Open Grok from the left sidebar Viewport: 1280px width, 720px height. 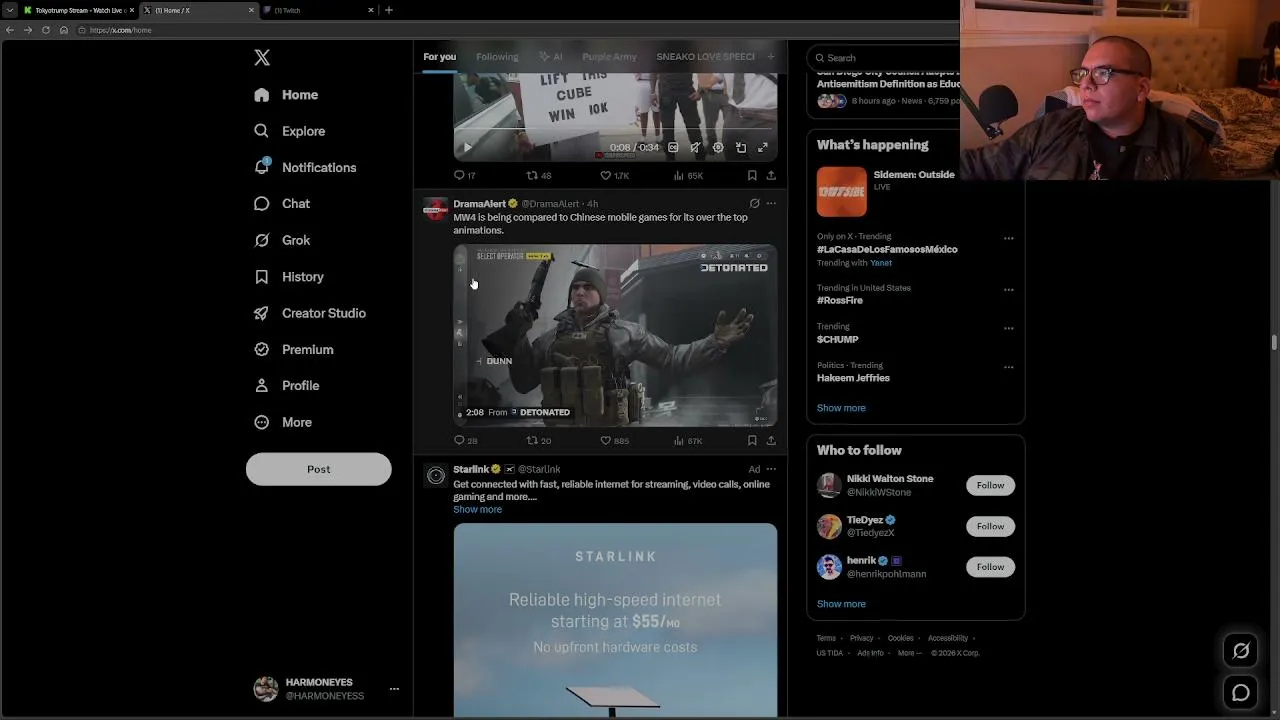(x=282, y=240)
